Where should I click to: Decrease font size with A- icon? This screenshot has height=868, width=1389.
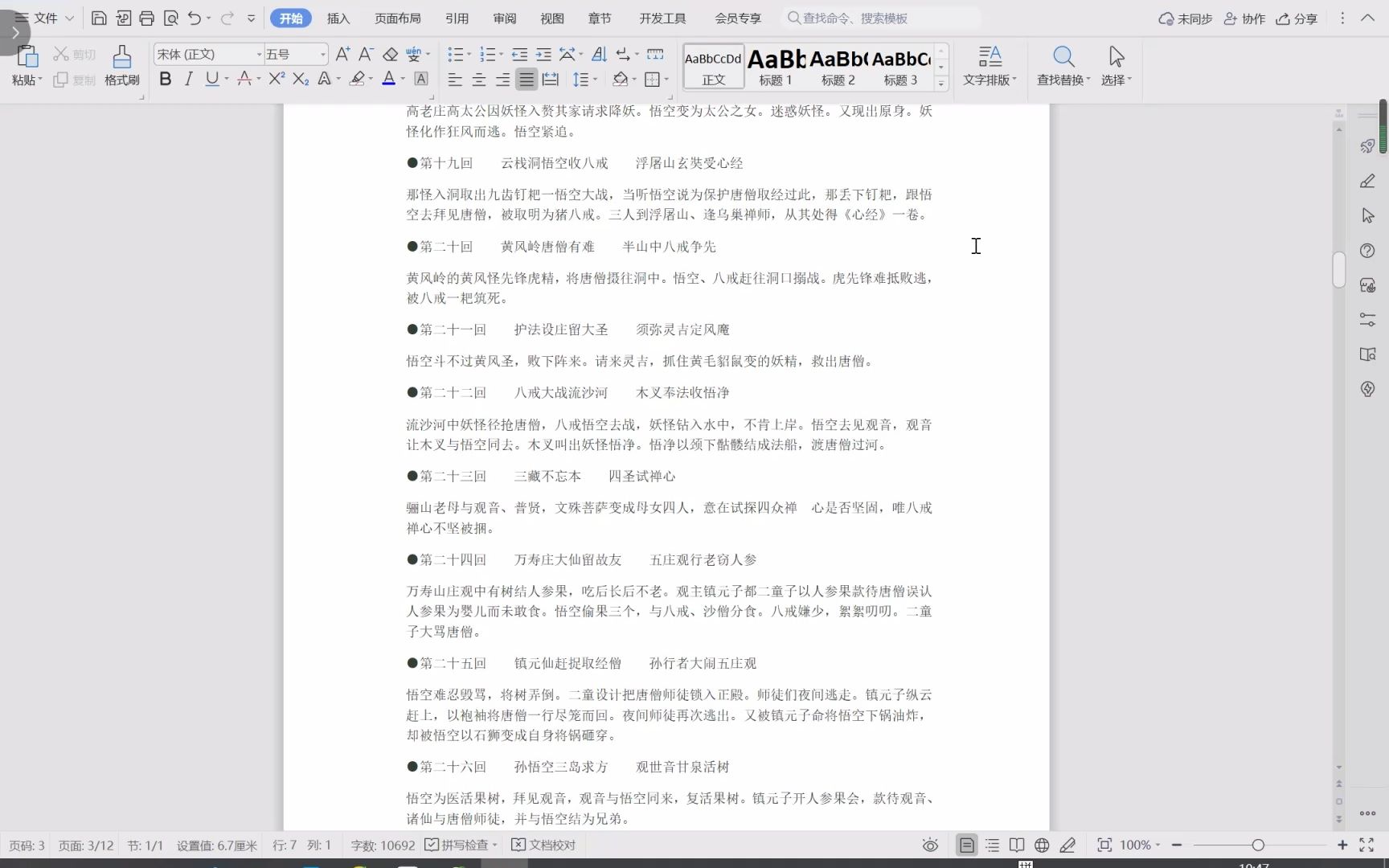click(x=366, y=54)
